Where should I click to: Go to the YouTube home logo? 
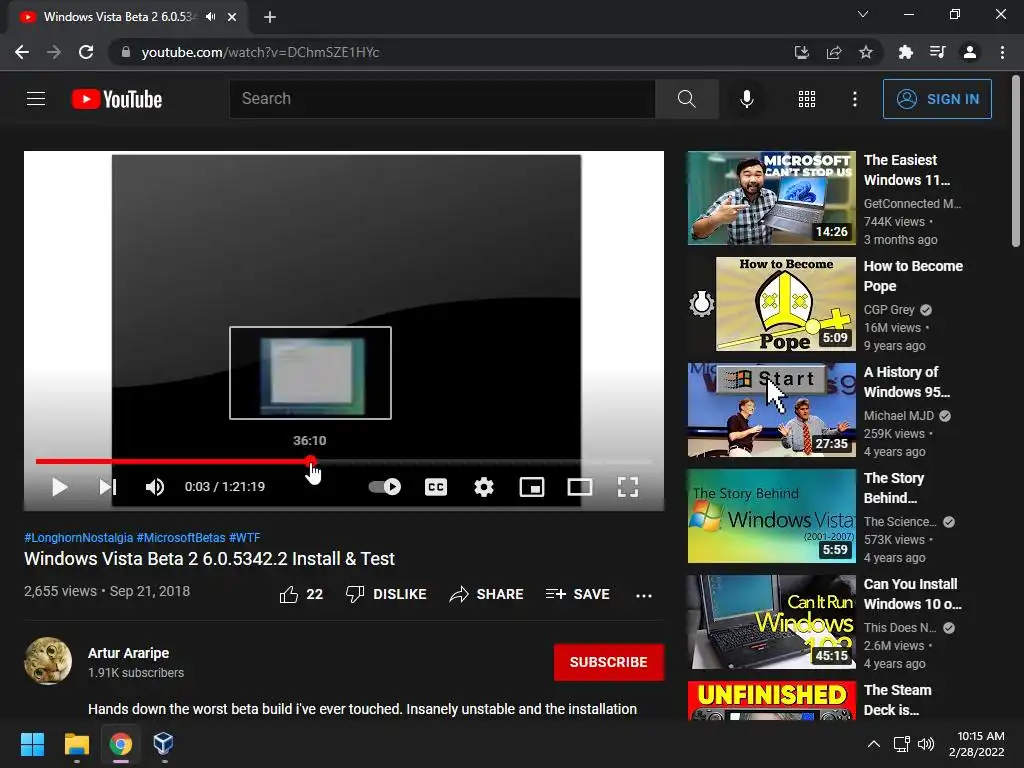pyautogui.click(x=117, y=99)
